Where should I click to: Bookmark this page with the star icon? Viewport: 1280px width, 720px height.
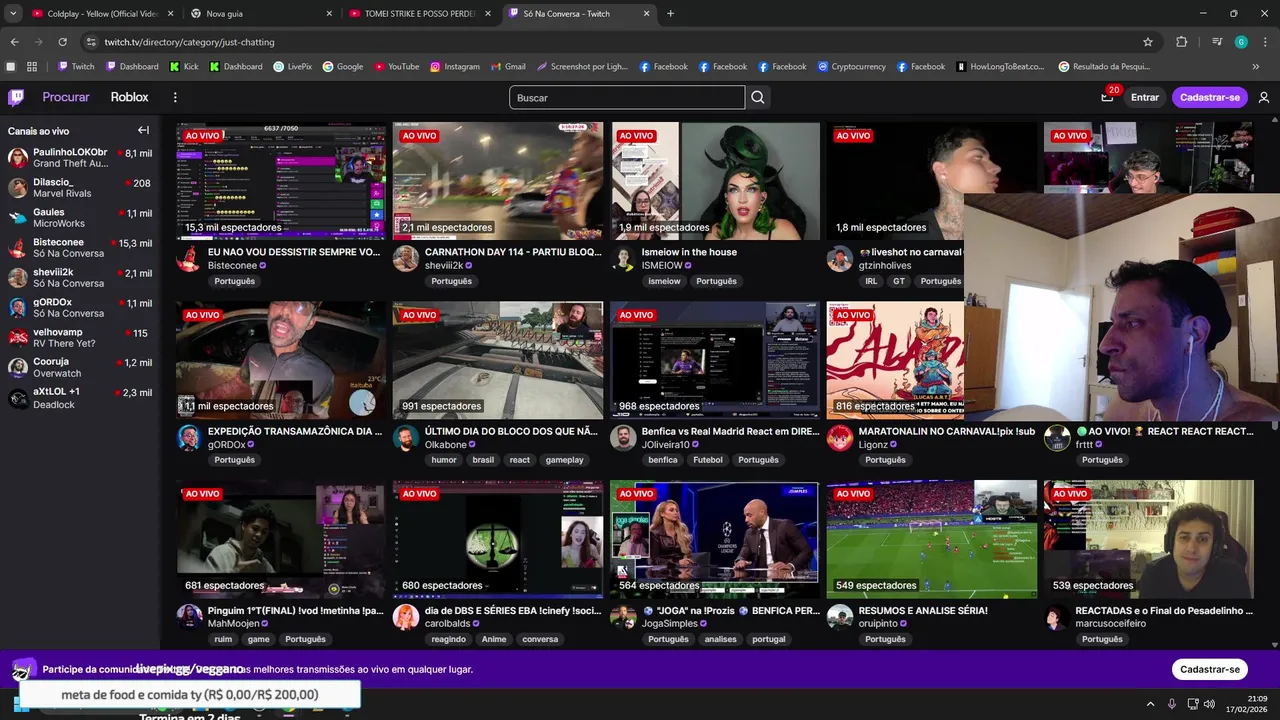pos(1148,42)
